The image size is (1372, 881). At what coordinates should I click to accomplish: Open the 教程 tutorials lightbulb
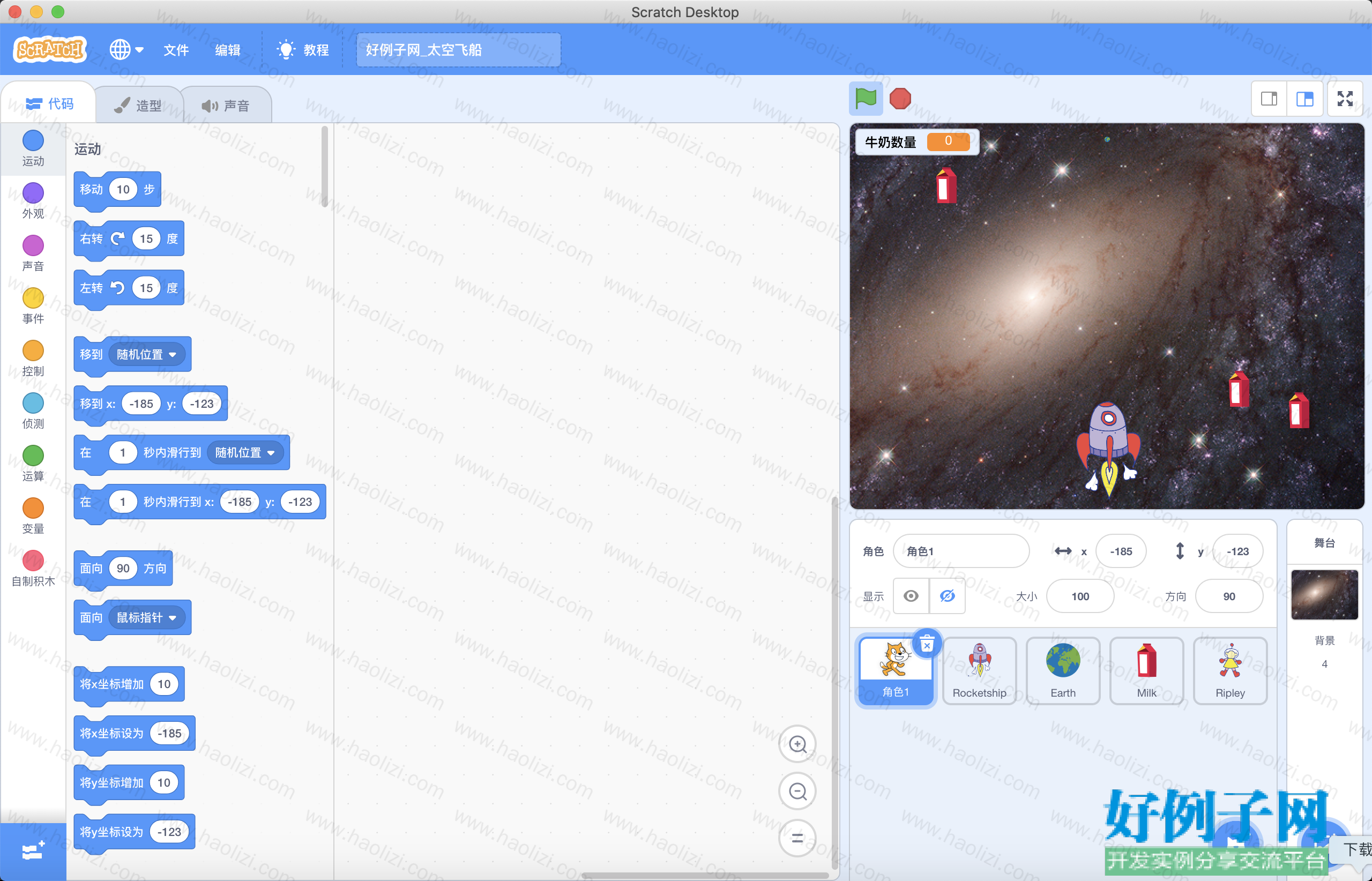[x=303, y=50]
